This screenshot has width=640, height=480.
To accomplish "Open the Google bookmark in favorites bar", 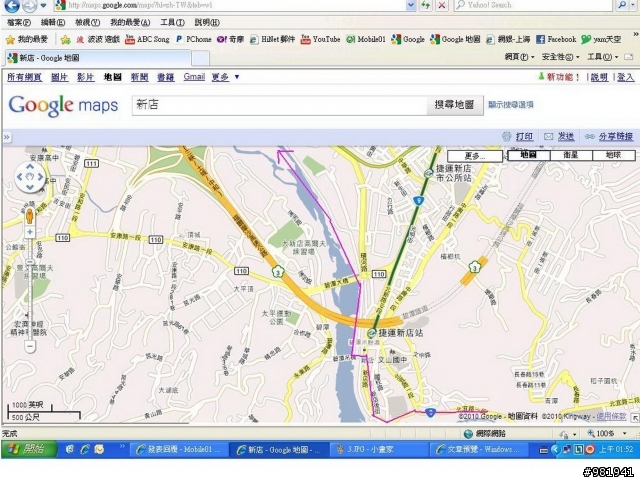I will coord(408,39).
